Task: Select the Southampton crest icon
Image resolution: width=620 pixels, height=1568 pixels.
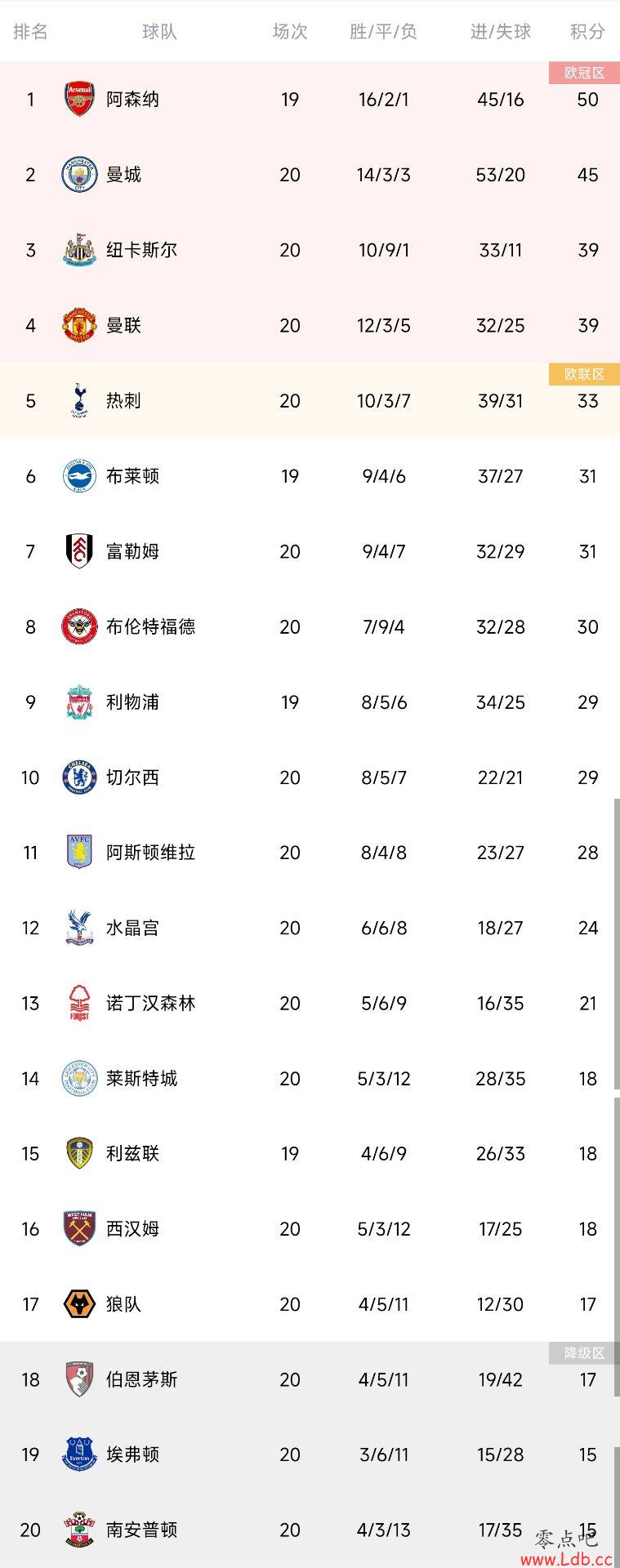Action: [79, 1530]
